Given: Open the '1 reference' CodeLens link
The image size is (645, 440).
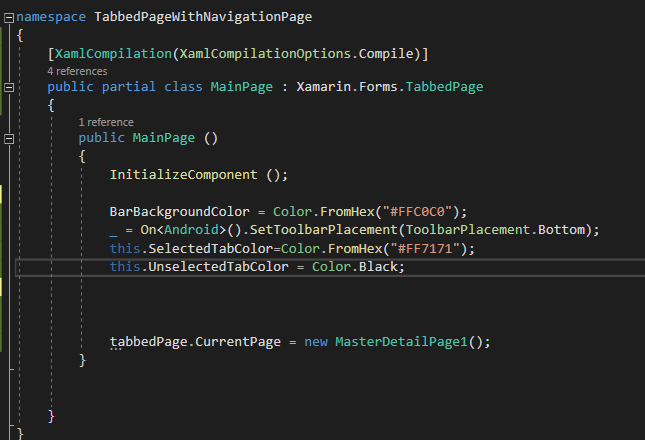Looking at the screenshot, I should [x=106, y=123].
